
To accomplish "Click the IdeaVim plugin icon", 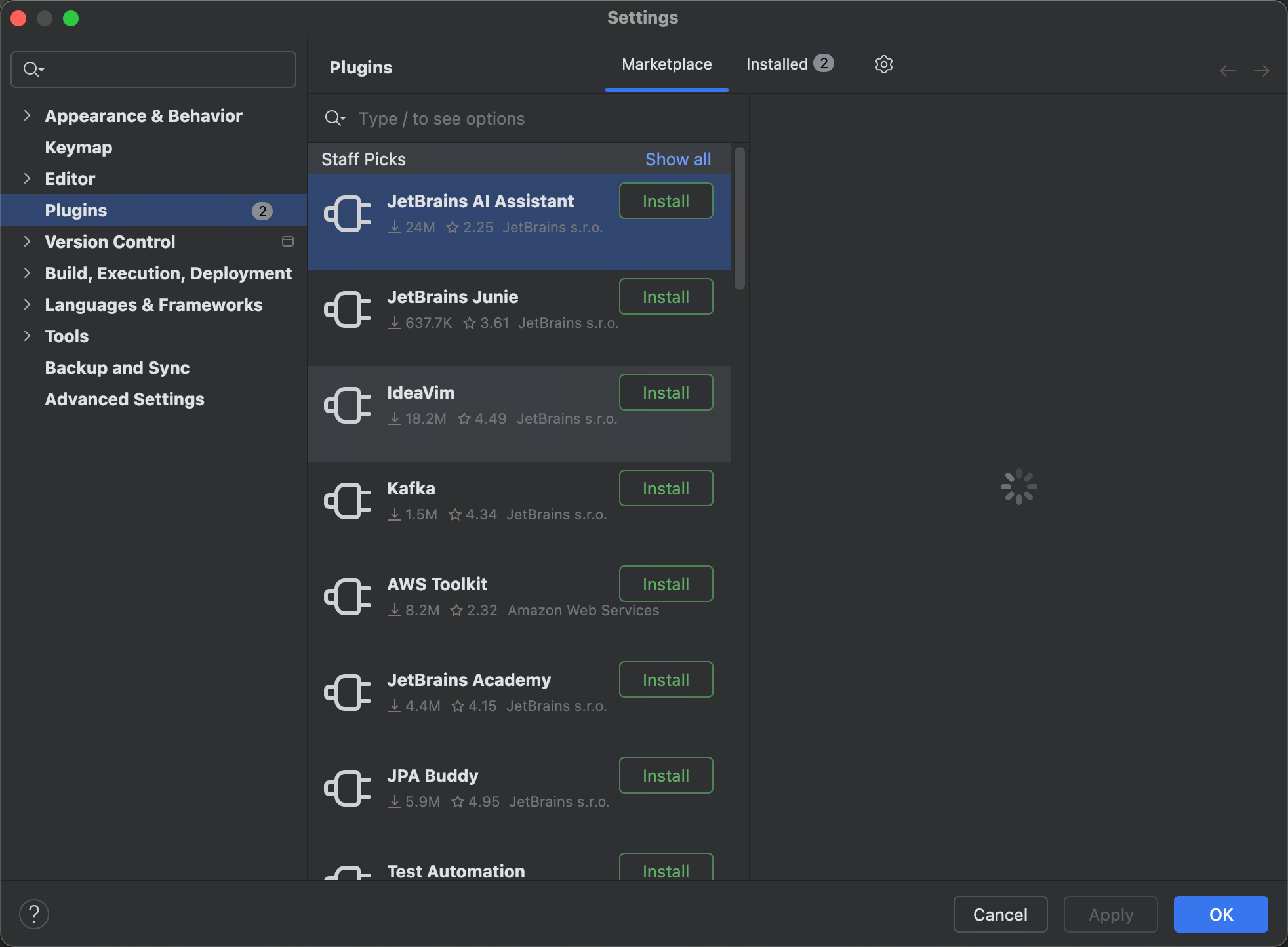I will (348, 405).
